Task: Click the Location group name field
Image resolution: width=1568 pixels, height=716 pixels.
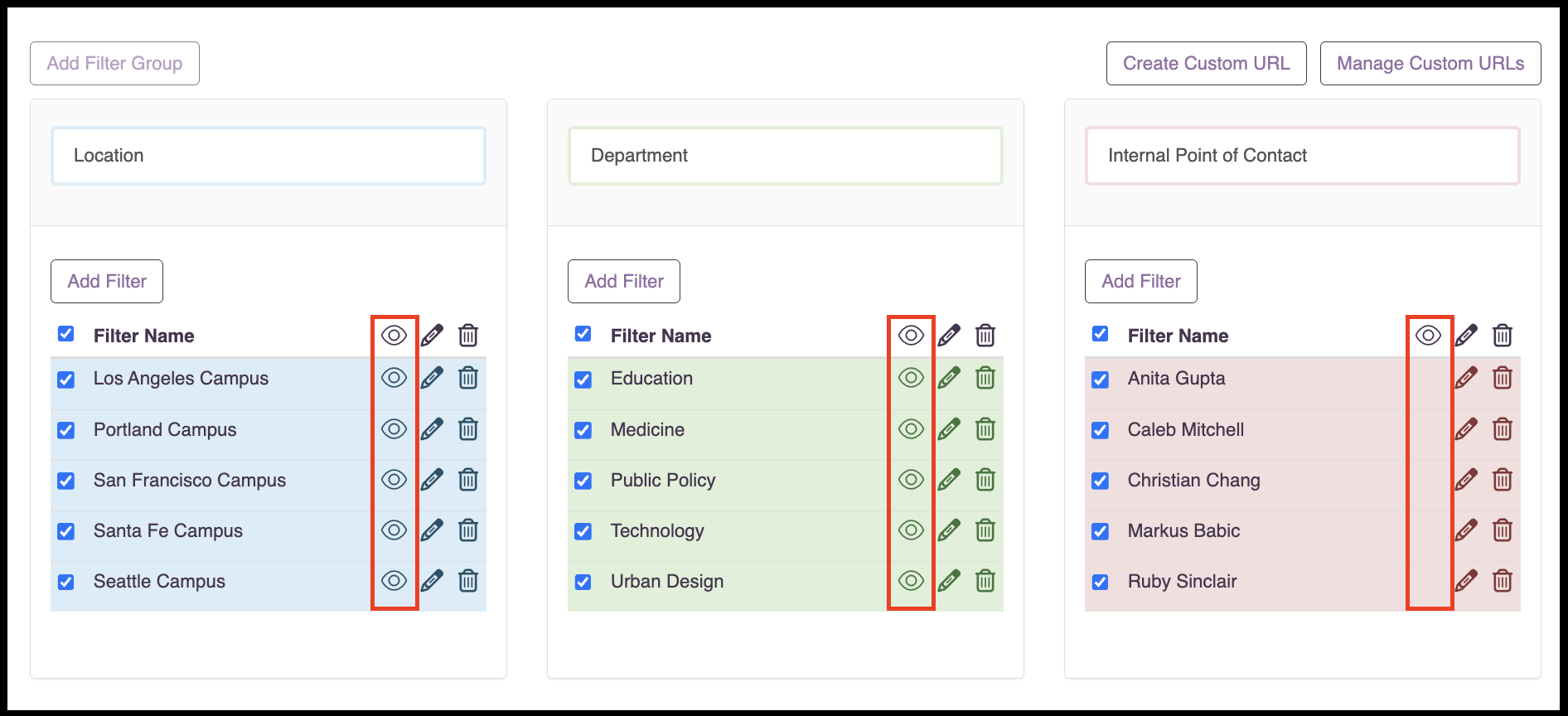Action: (269, 156)
